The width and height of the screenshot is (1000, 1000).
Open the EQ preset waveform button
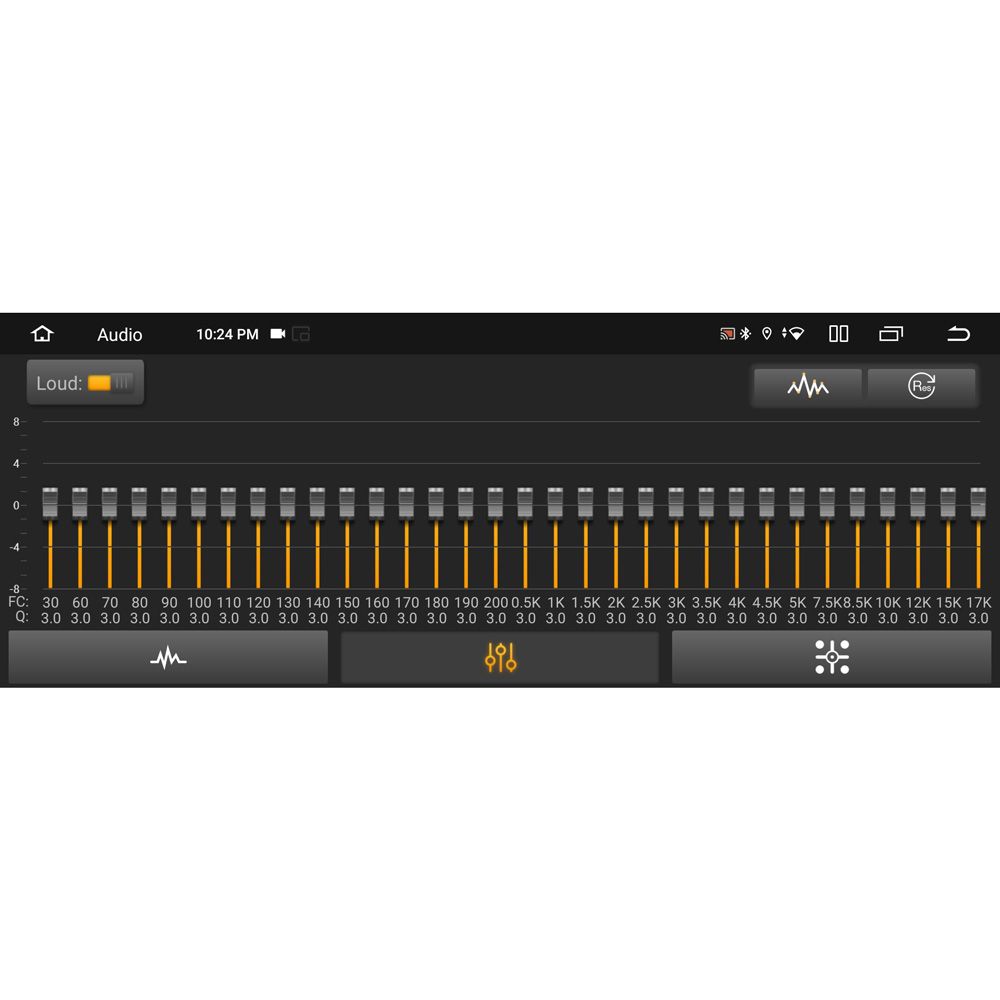click(808, 386)
